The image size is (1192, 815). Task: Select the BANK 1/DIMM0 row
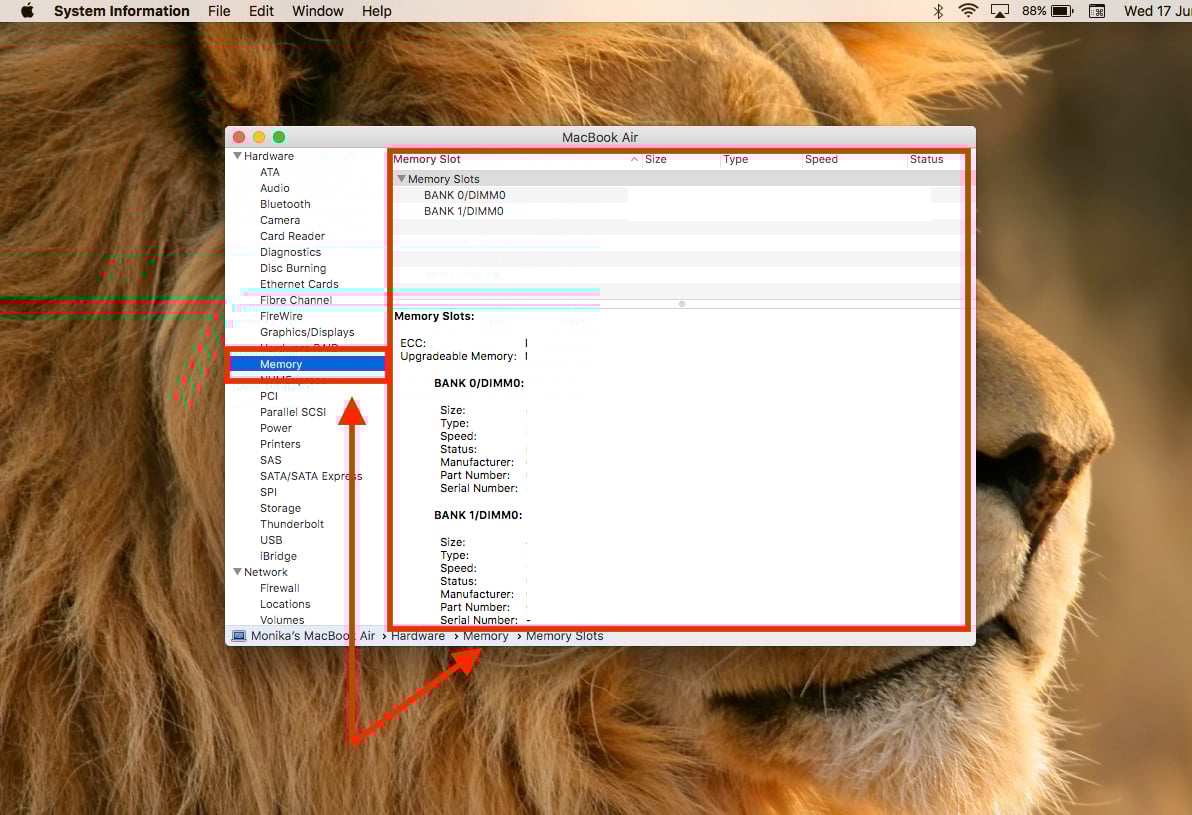tap(677, 211)
